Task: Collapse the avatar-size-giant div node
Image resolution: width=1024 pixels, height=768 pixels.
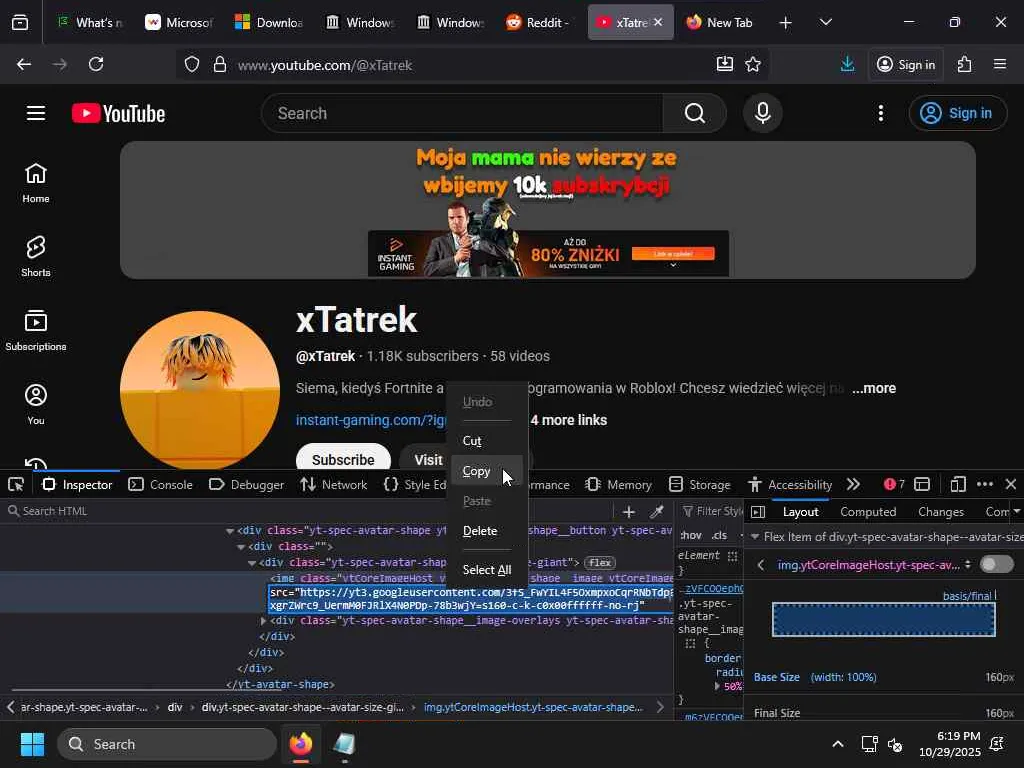Action: [252, 563]
